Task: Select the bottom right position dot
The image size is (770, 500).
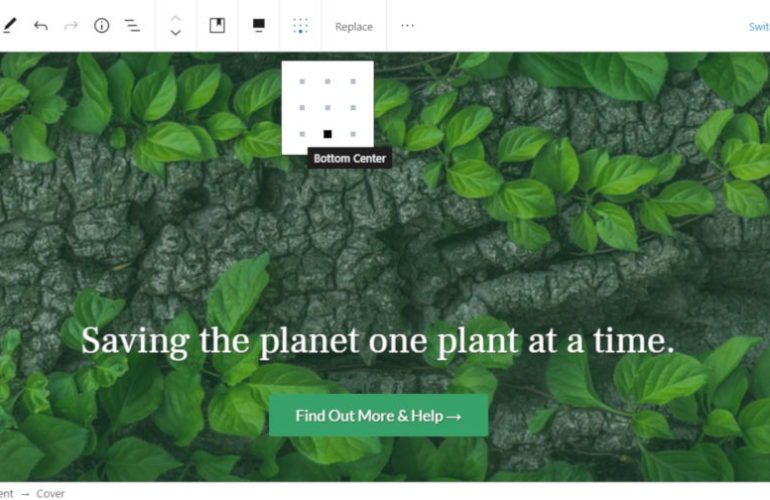Action: [x=353, y=133]
